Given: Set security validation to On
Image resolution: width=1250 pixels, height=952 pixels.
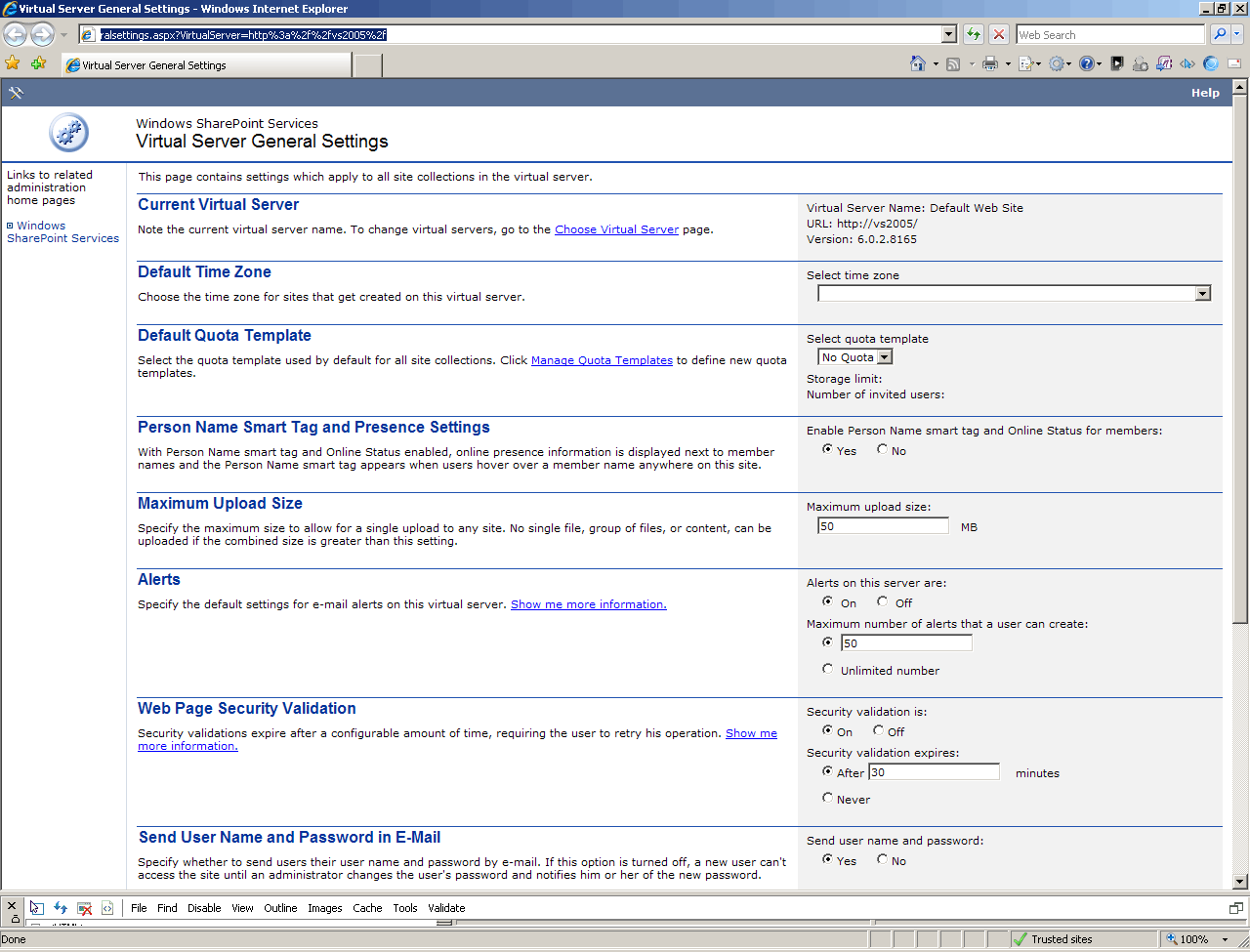Looking at the screenshot, I should [827, 731].
